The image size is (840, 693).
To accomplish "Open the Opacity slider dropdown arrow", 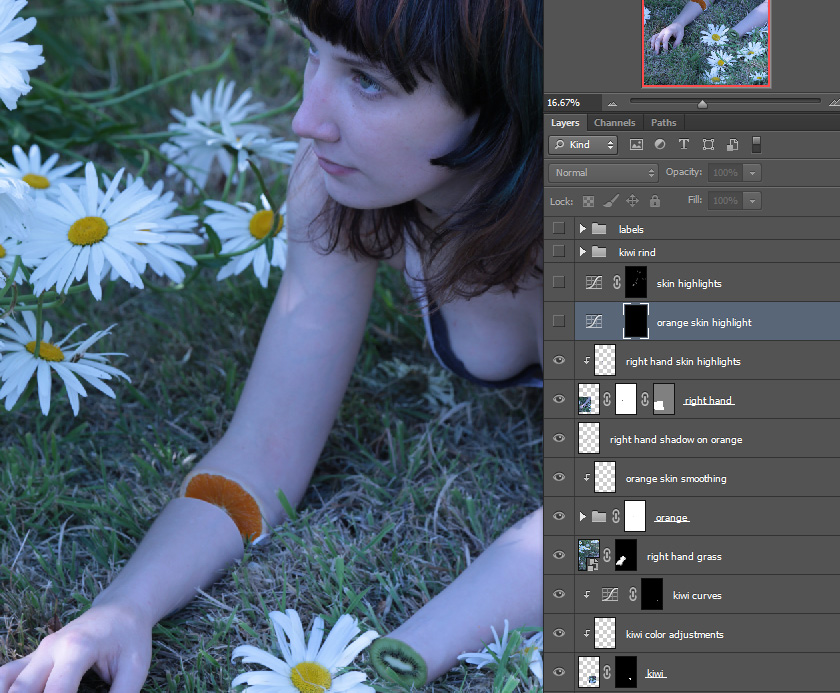I will [x=753, y=172].
